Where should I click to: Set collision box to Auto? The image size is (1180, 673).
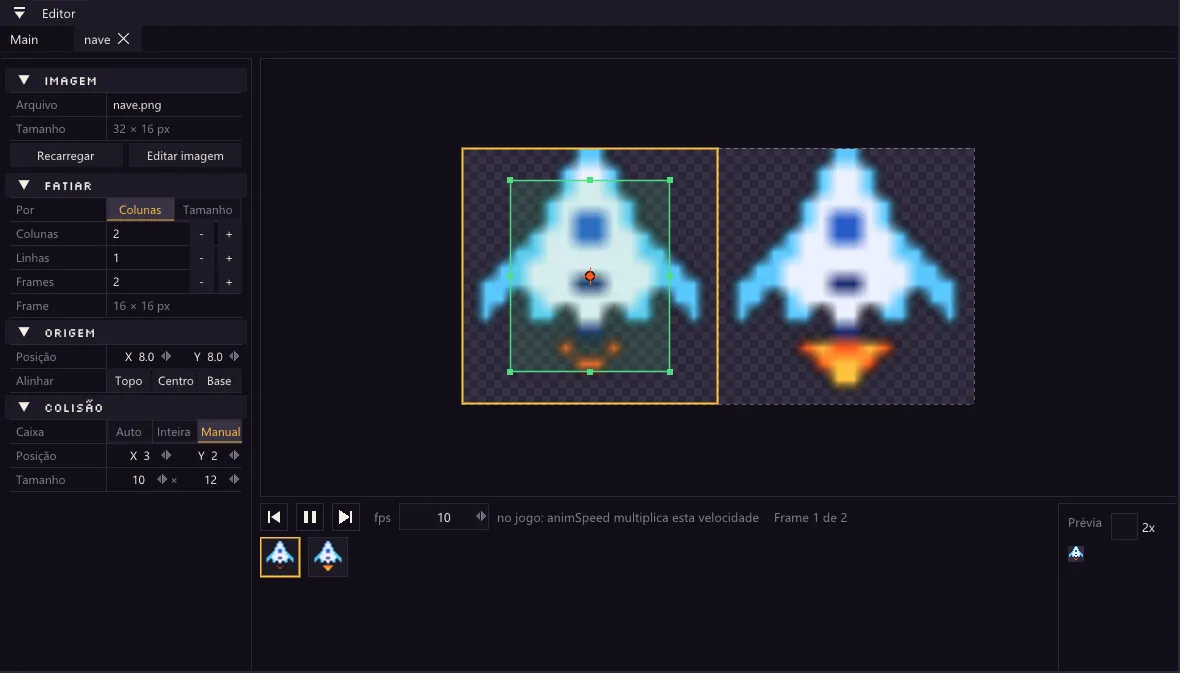pos(129,431)
